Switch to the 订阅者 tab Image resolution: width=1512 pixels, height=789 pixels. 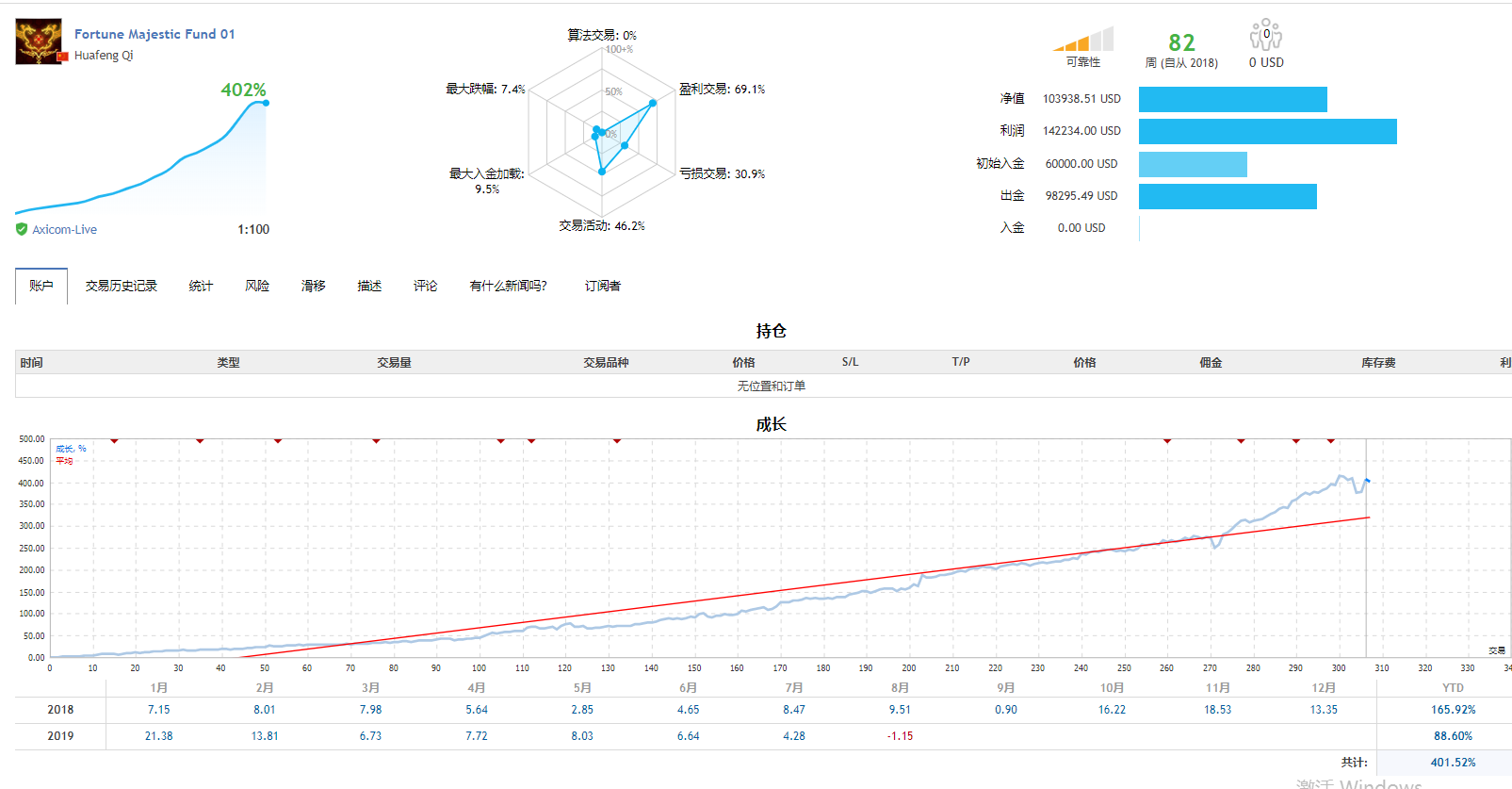point(603,286)
